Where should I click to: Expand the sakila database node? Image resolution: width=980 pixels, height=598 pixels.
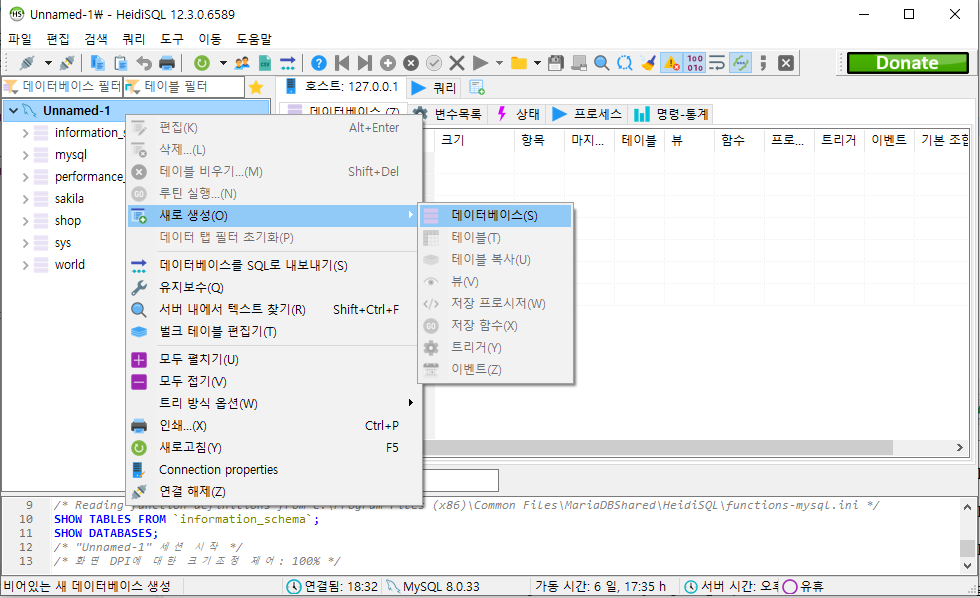coord(25,199)
